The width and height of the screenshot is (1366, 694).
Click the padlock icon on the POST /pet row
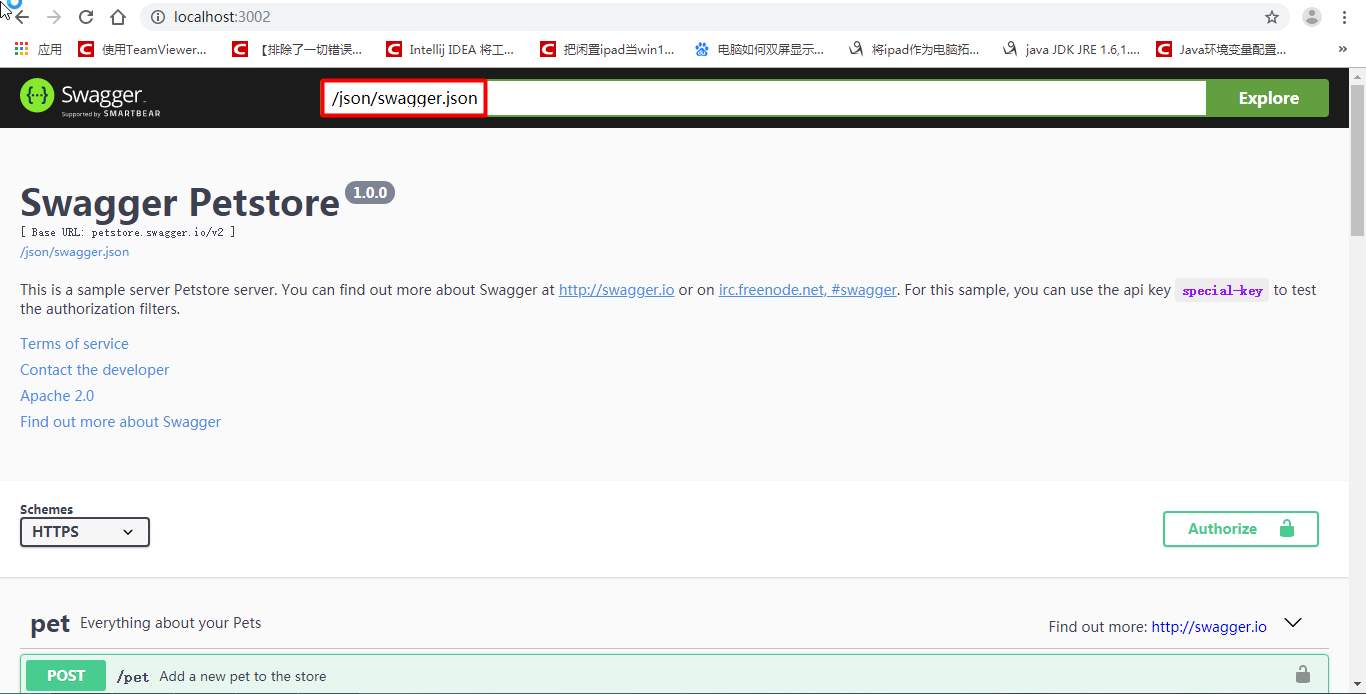[x=1302, y=675]
